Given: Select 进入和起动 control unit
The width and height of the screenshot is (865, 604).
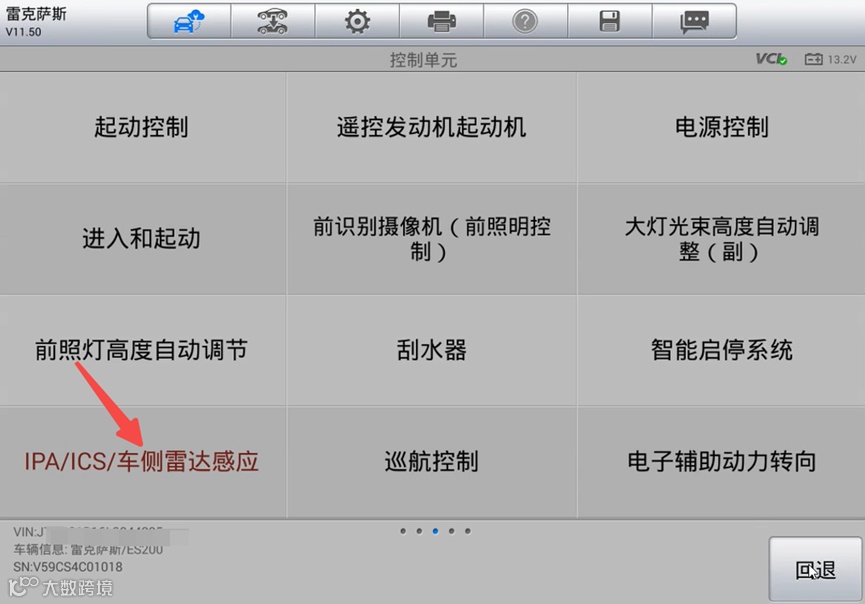Looking at the screenshot, I should (x=142, y=239).
